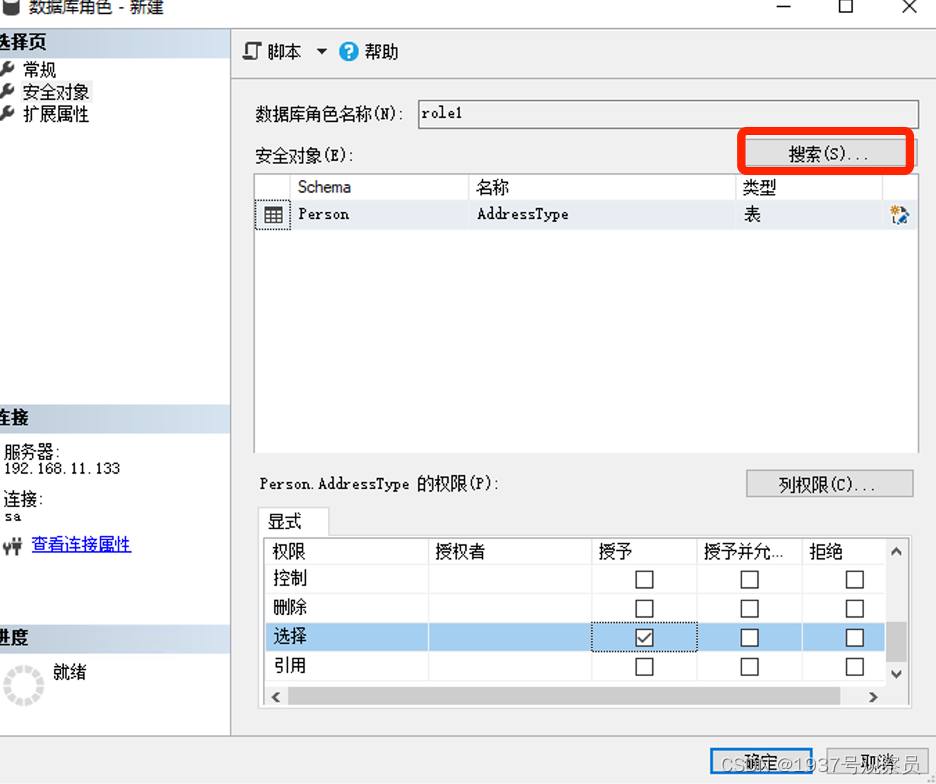Check 授予并允许 for 选择 permission
This screenshot has width=936, height=784.
(x=749, y=638)
